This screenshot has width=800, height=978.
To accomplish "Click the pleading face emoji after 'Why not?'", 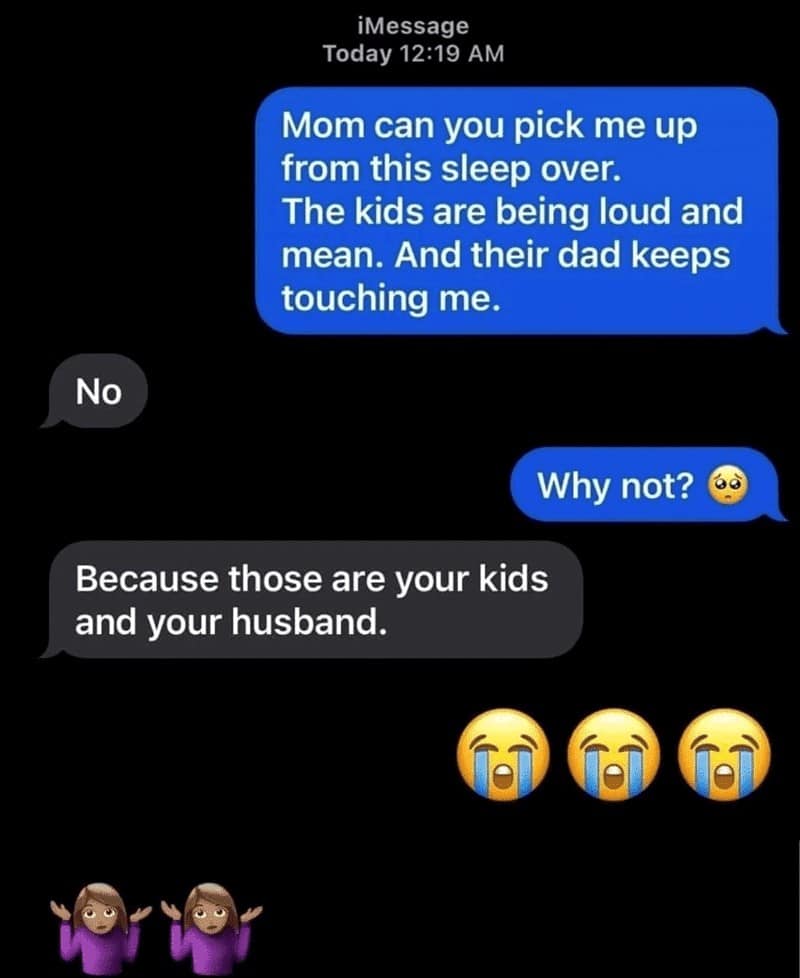I will point(727,485).
